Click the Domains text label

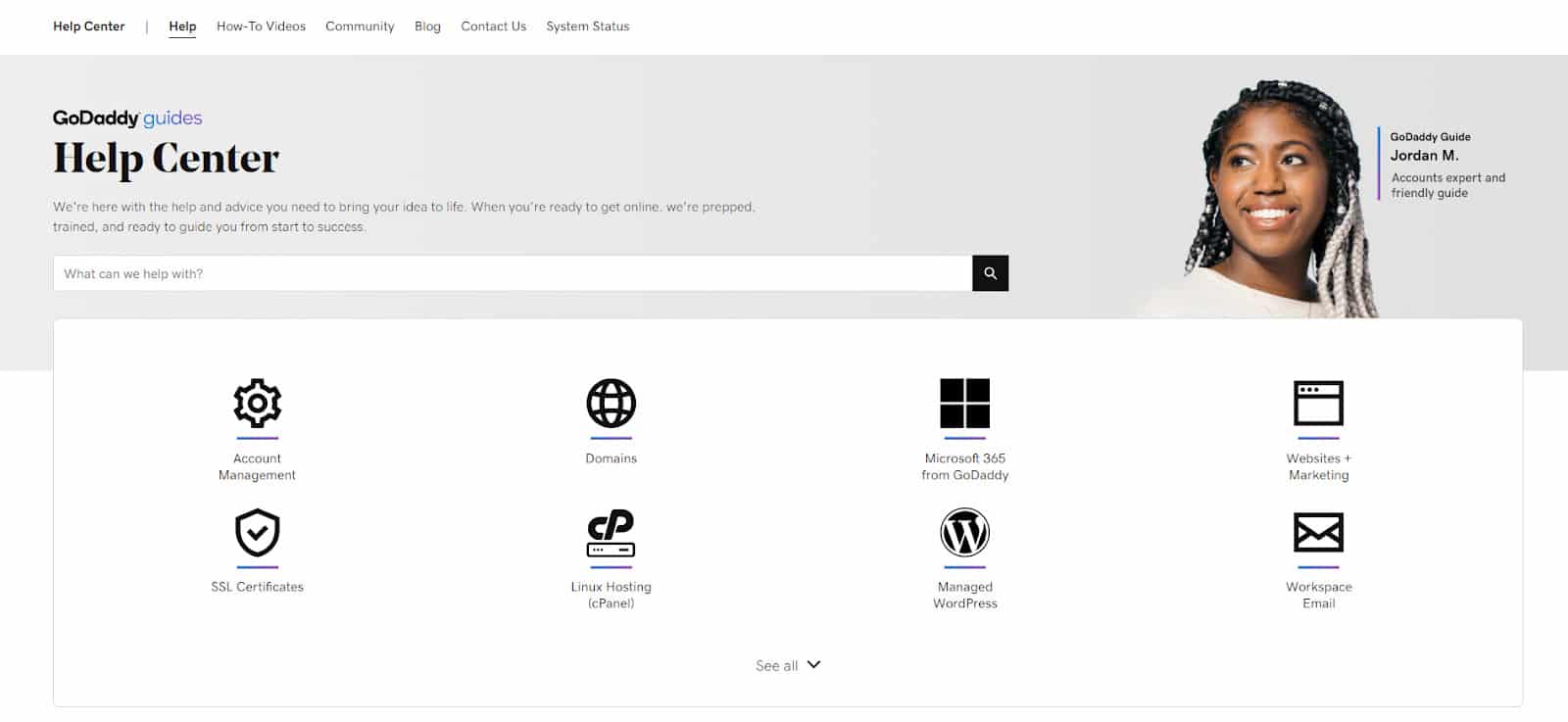click(611, 458)
